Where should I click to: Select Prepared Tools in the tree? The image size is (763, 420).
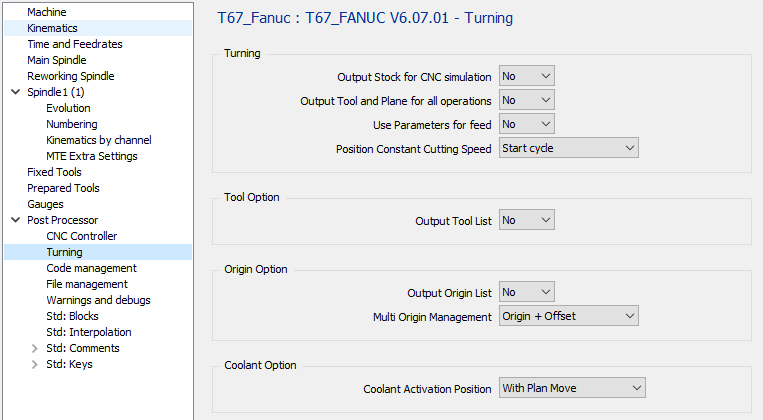coord(63,188)
